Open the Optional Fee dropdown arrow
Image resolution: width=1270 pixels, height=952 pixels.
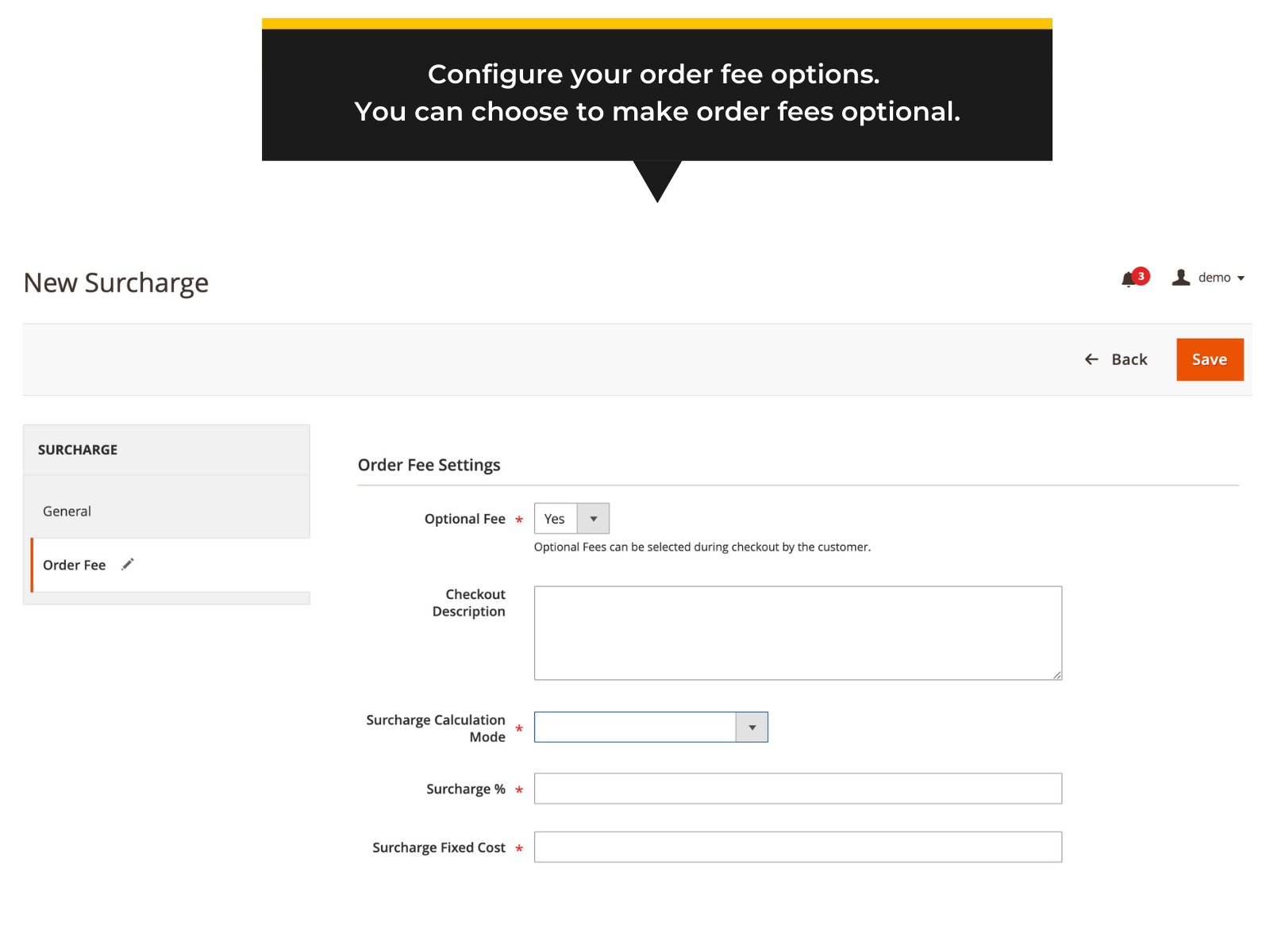point(593,519)
